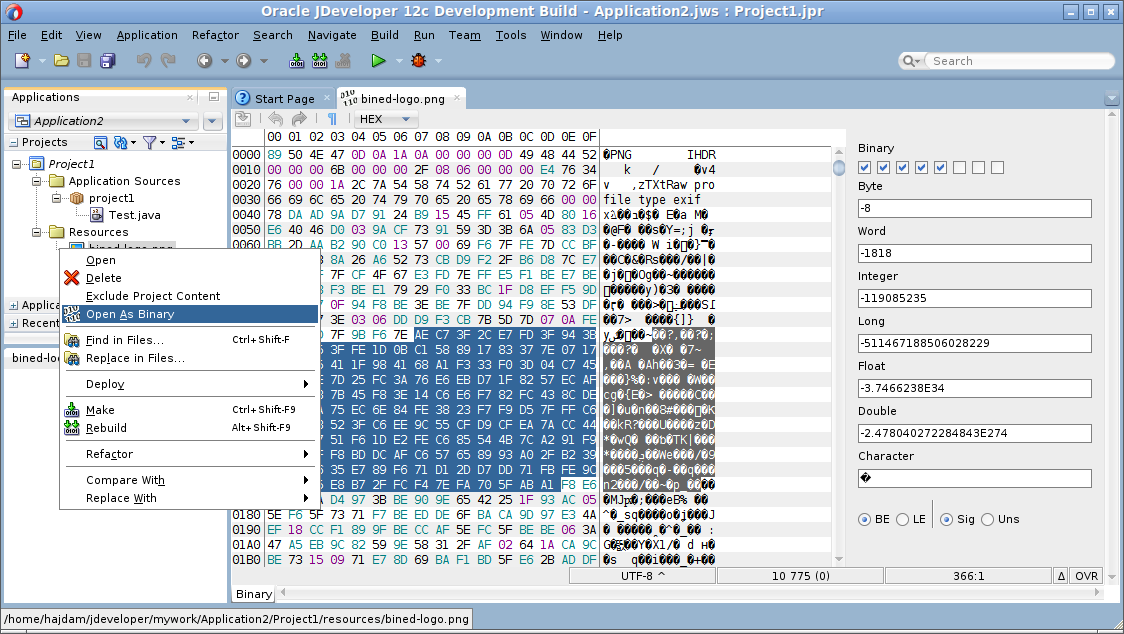This screenshot has height=634, width=1124.
Task: Collapse the Application Sources tree node
Action: pos(37,181)
